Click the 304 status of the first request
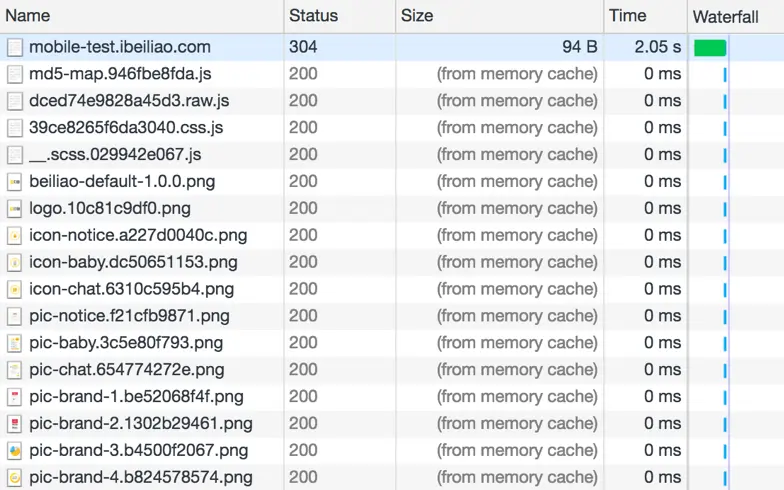Image resolution: width=784 pixels, height=490 pixels. click(x=303, y=47)
